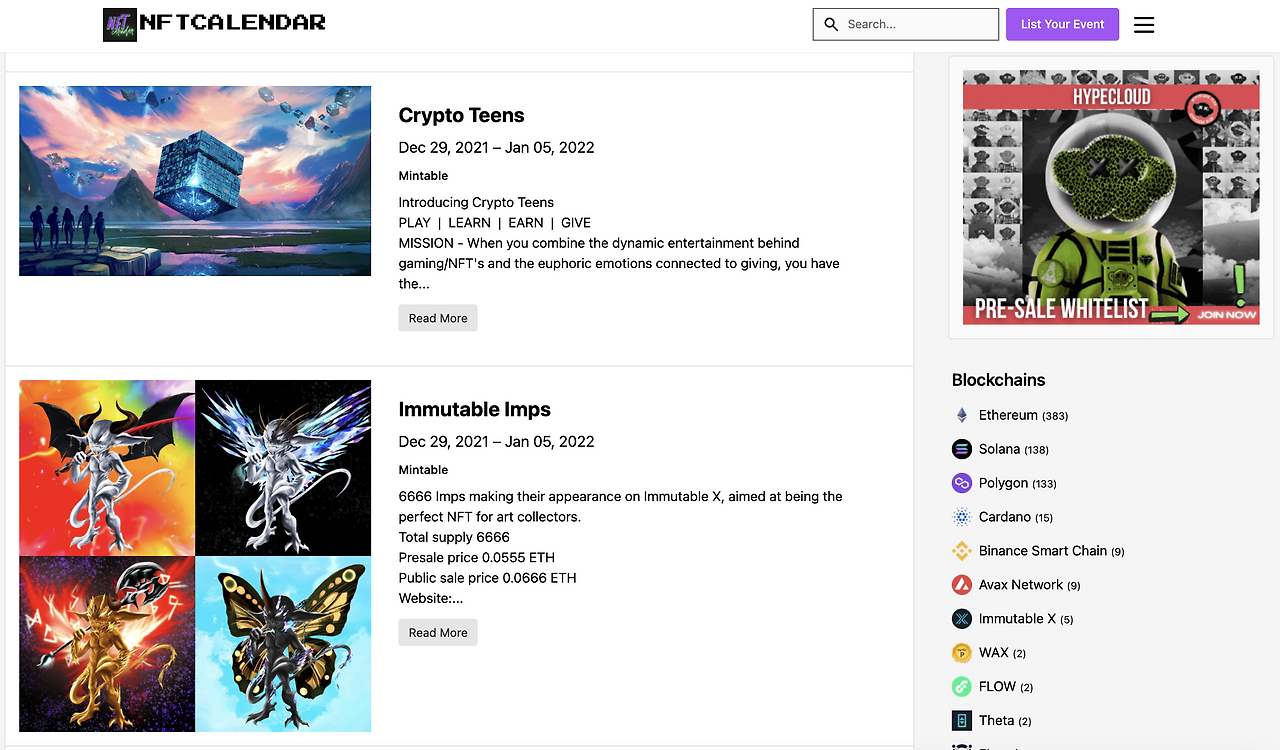
Task: Open the Immutable Imps thumbnail image
Action: point(195,556)
